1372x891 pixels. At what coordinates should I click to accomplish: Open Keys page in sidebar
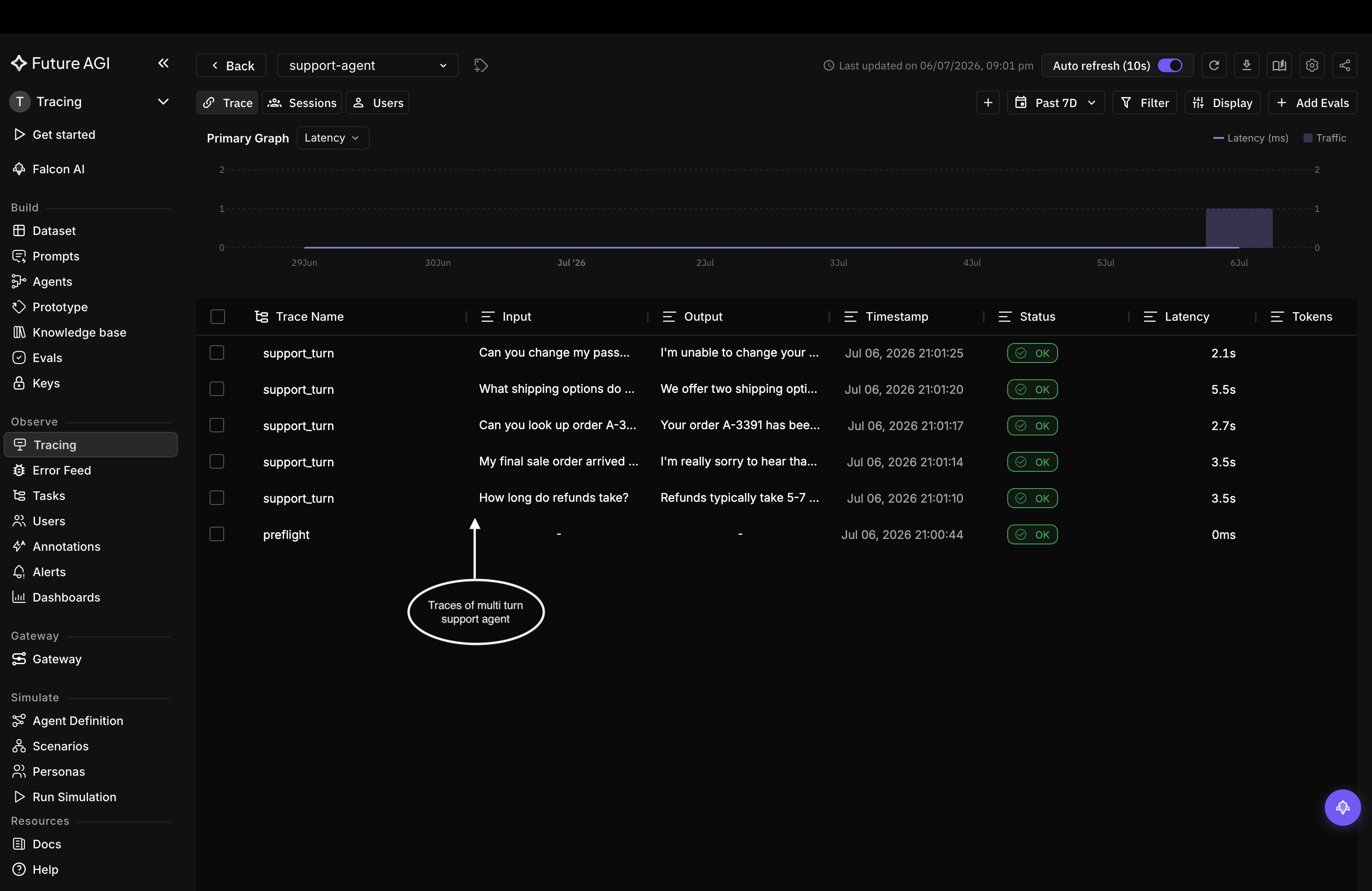point(45,383)
